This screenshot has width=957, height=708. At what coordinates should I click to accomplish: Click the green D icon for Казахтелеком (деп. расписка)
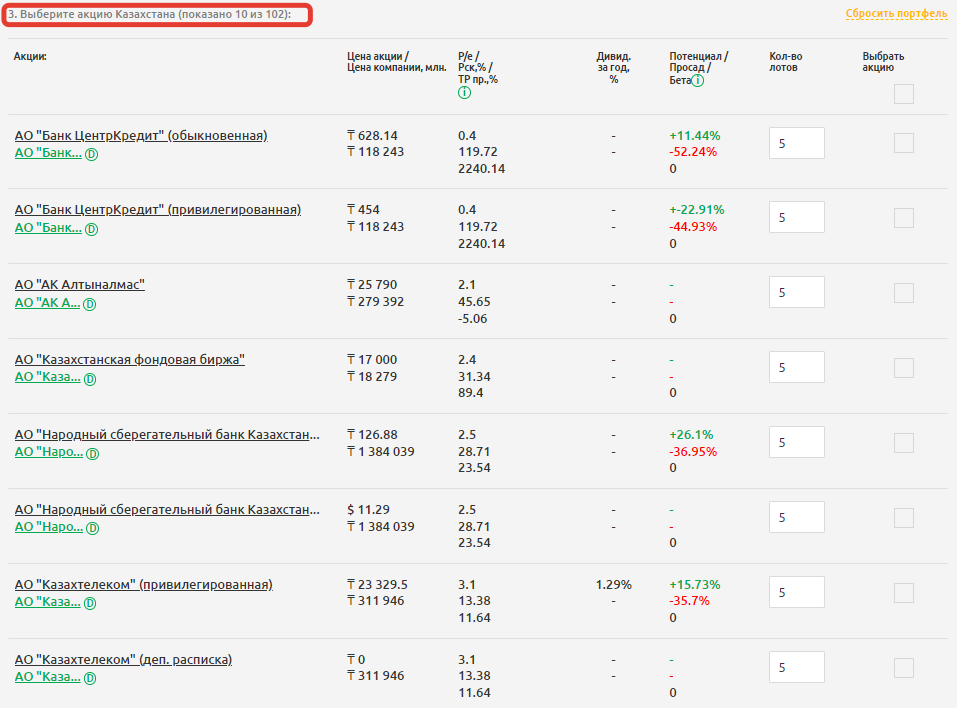point(90,678)
